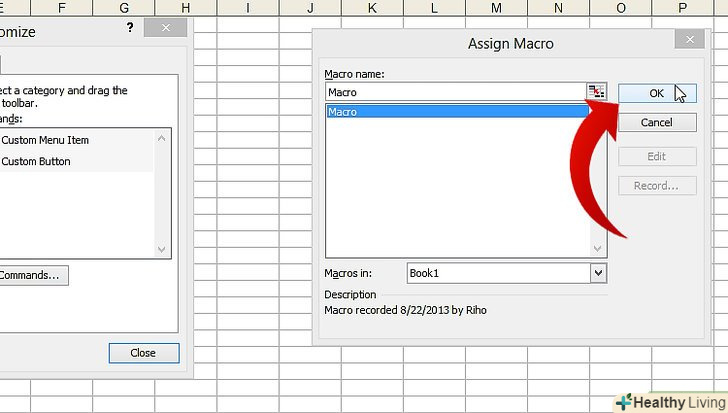Click the Record... button
The width and height of the screenshot is (728, 413).
(657, 186)
